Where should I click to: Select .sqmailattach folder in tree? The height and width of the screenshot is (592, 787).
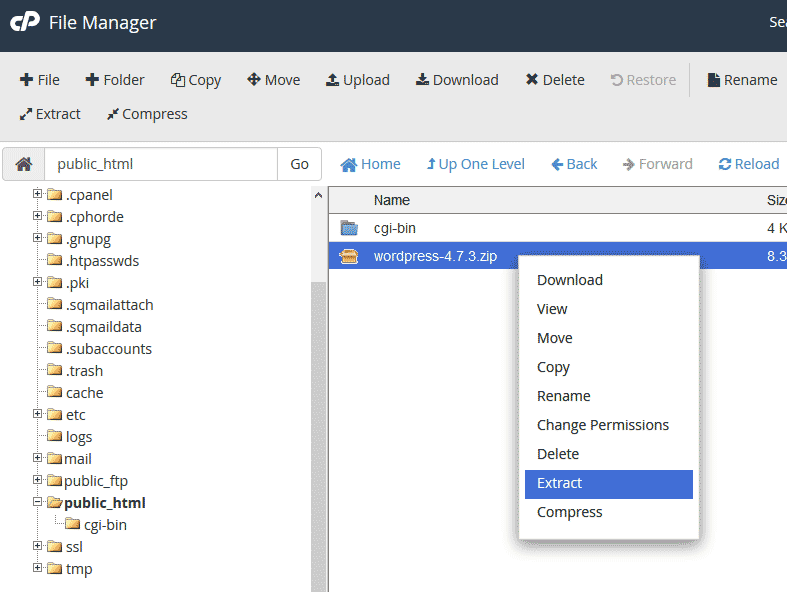click(x=109, y=305)
